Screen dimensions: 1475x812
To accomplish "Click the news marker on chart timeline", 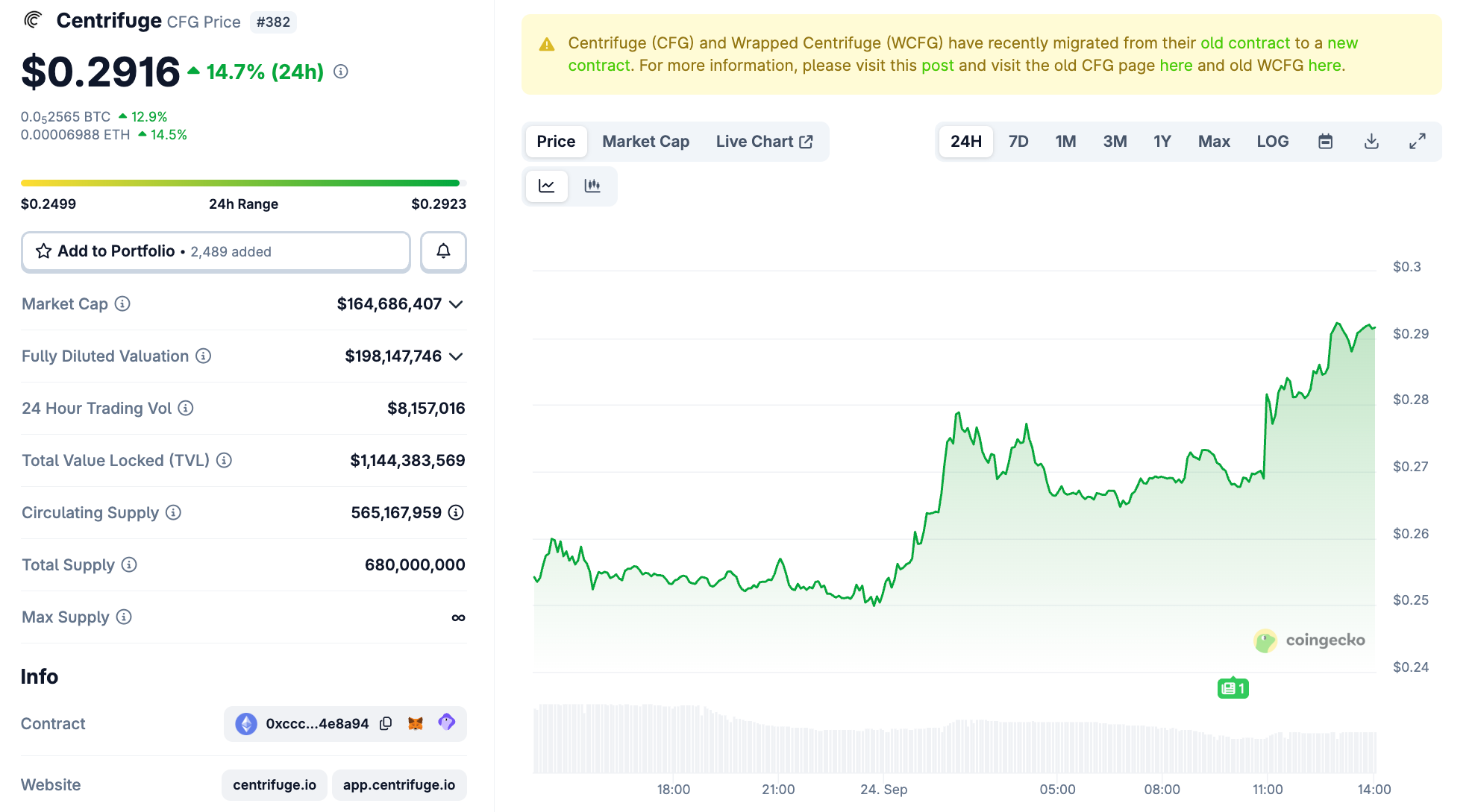I will (x=1233, y=688).
